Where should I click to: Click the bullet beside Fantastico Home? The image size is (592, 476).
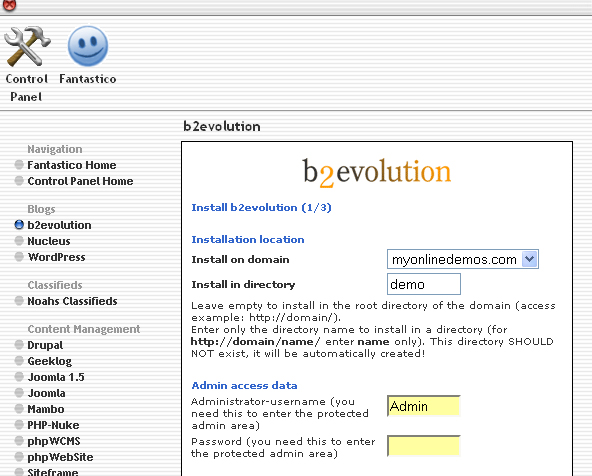click(x=19, y=165)
